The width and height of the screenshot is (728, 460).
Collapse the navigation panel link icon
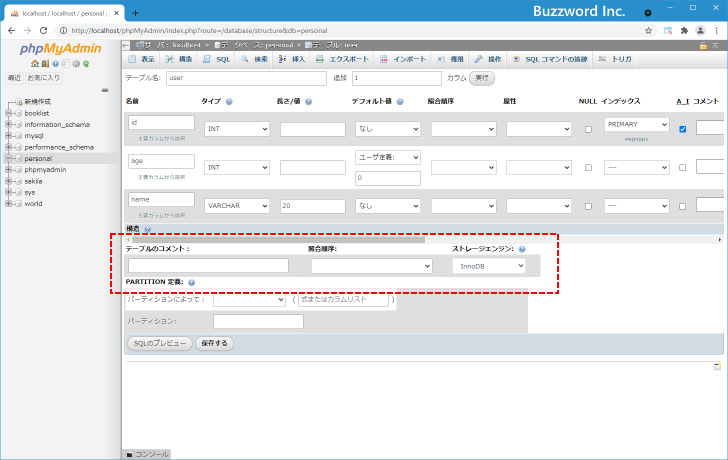pyautogui.click(x=105, y=90)
